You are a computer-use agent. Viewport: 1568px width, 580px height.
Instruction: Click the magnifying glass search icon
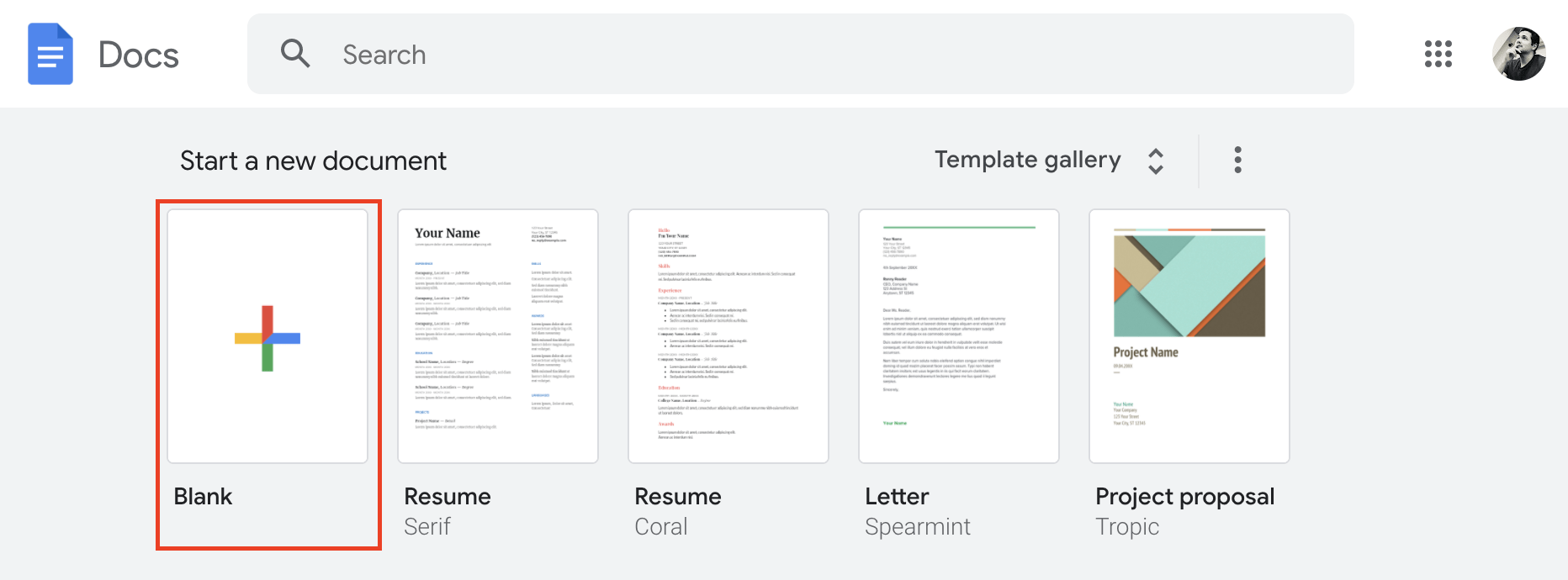coord(295,53)
